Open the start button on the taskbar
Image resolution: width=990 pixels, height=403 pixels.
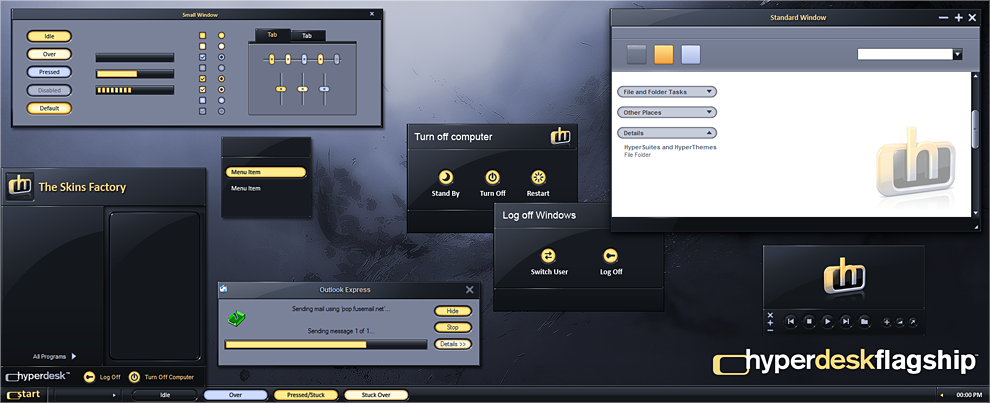pyautogui.click(x=24, y=395)
